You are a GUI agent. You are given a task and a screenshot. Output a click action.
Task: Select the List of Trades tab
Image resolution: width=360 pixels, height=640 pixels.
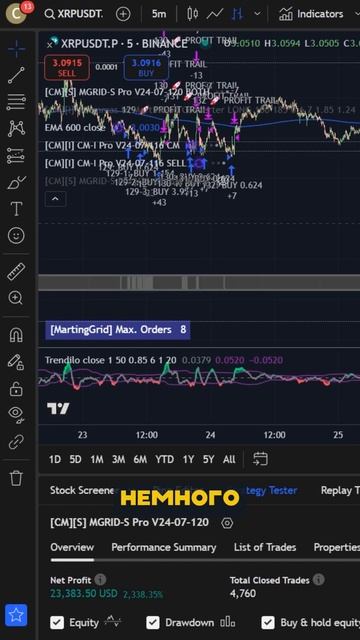pyautogui.click(x=265, y=547)
